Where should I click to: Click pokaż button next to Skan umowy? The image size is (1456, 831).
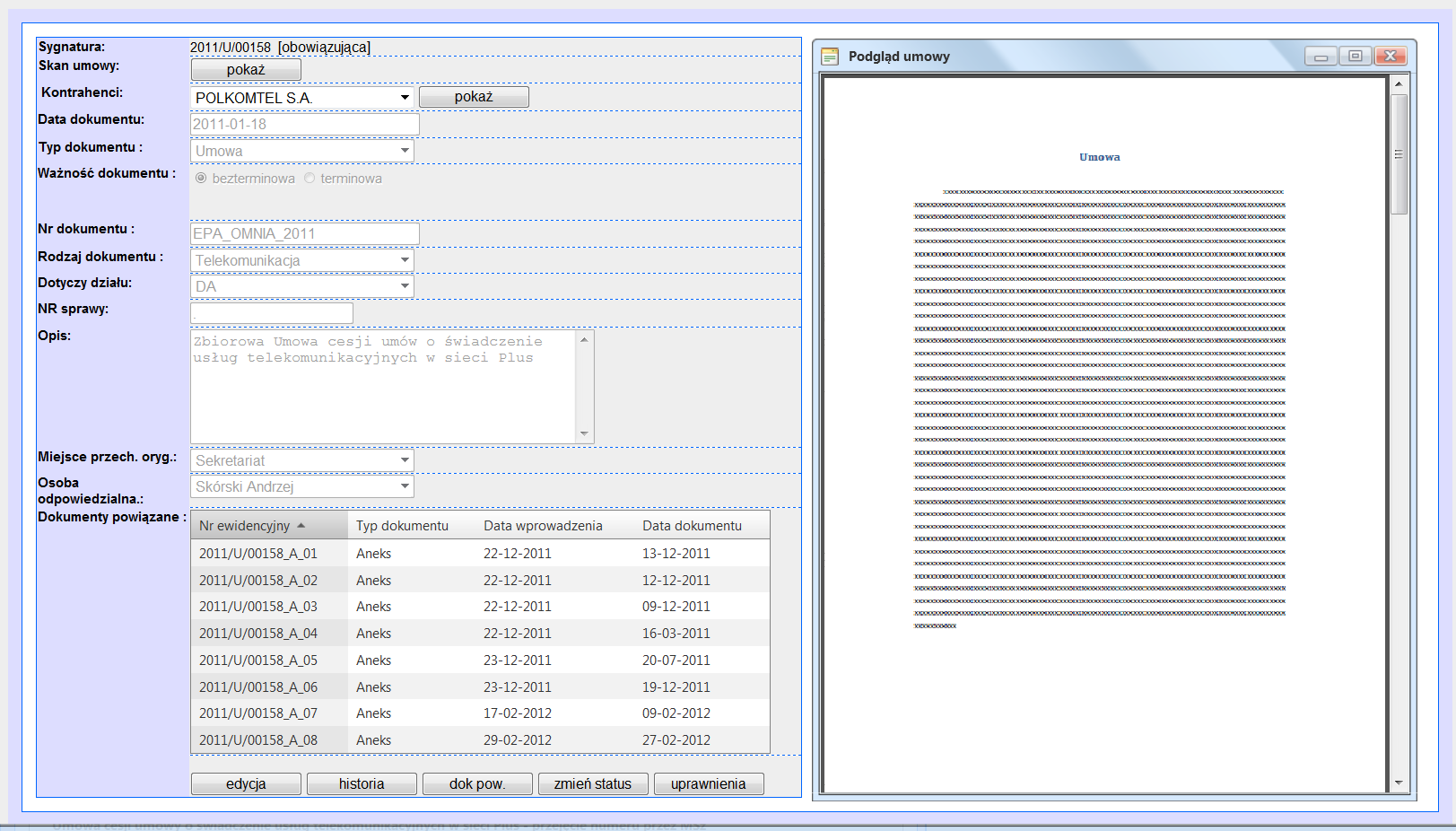pyautogui.click(x=246, y=69)
